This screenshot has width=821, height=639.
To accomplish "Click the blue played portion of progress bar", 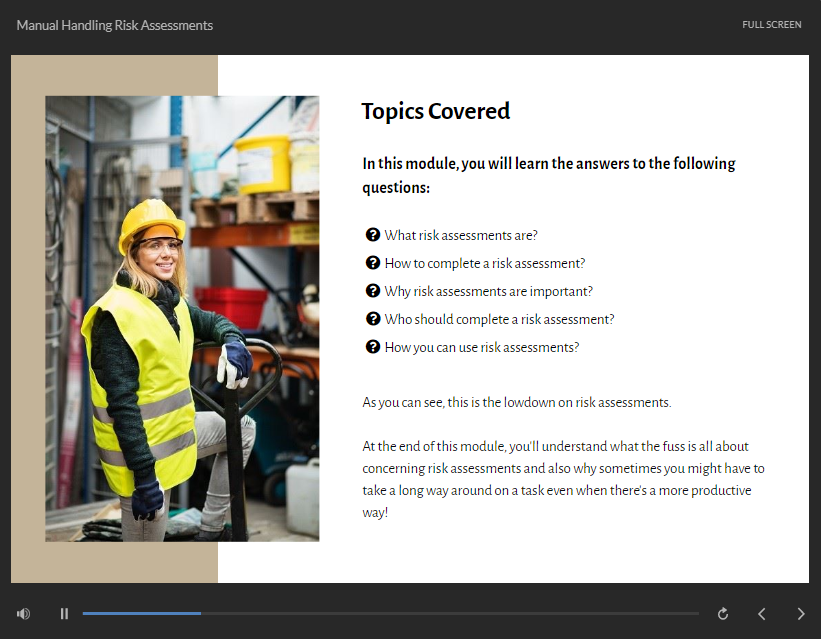I will point(141,613).
